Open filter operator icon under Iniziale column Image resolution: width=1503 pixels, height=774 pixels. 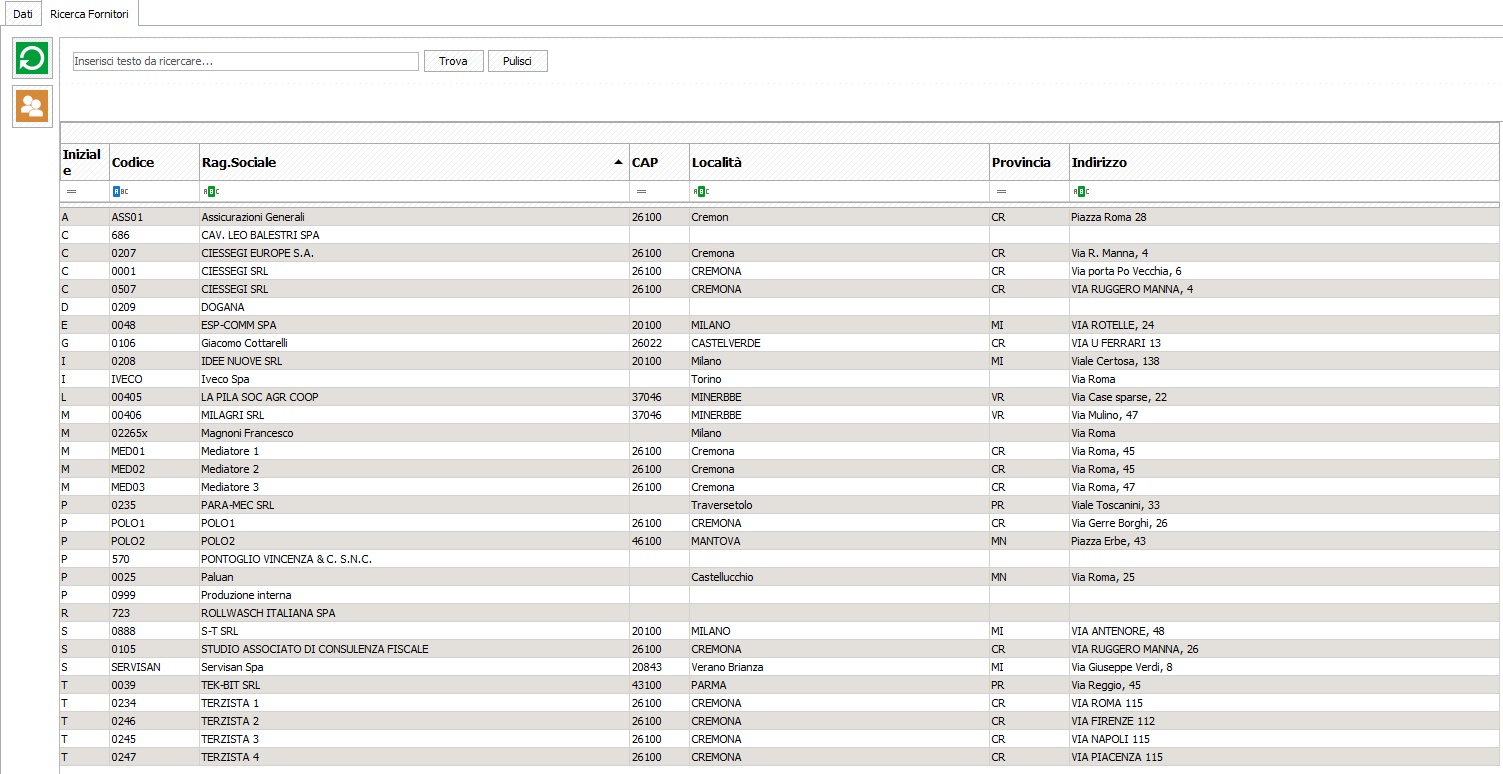pos(71,191)
